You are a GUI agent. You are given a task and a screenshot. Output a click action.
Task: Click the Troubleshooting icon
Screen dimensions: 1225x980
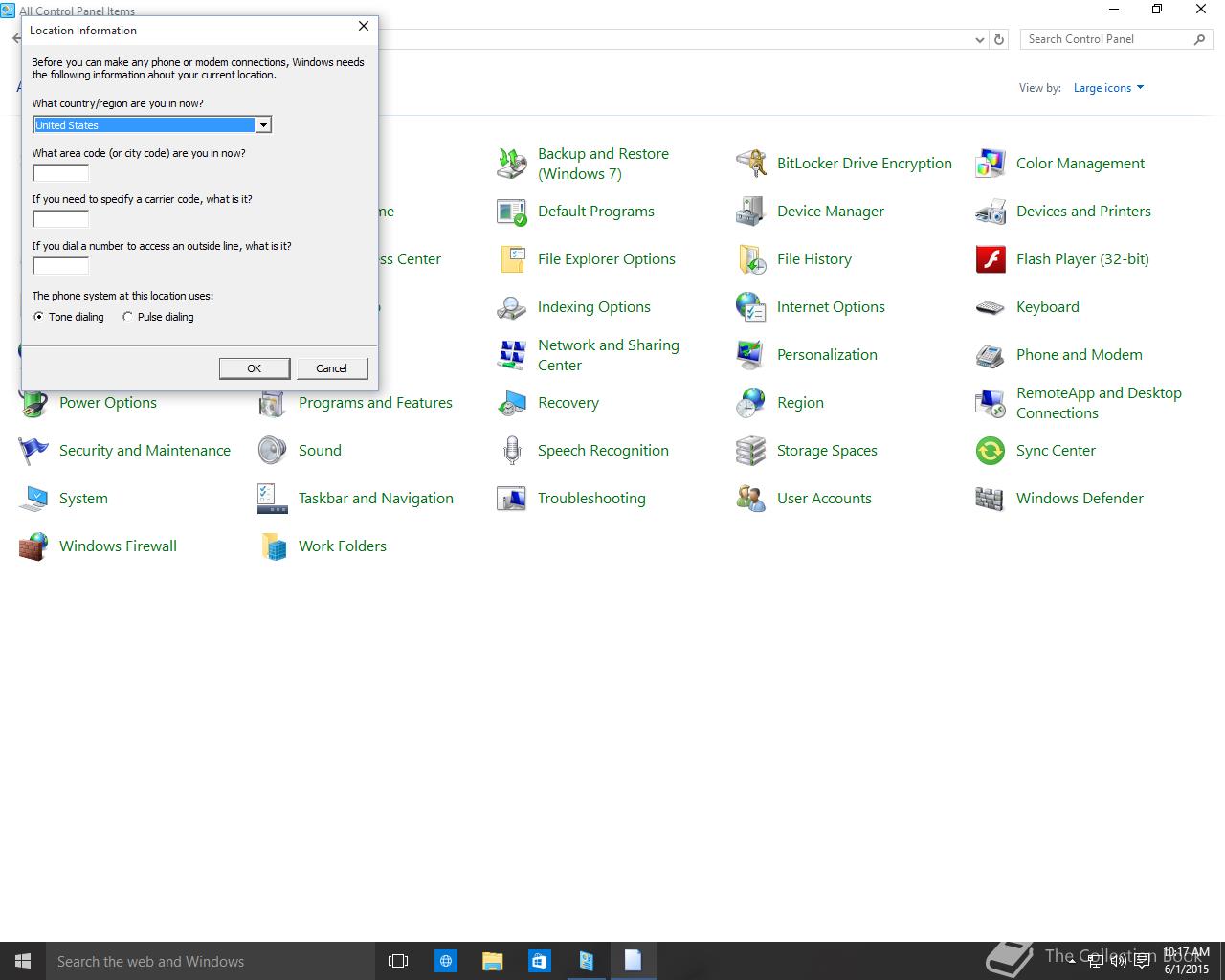(512, 499)
